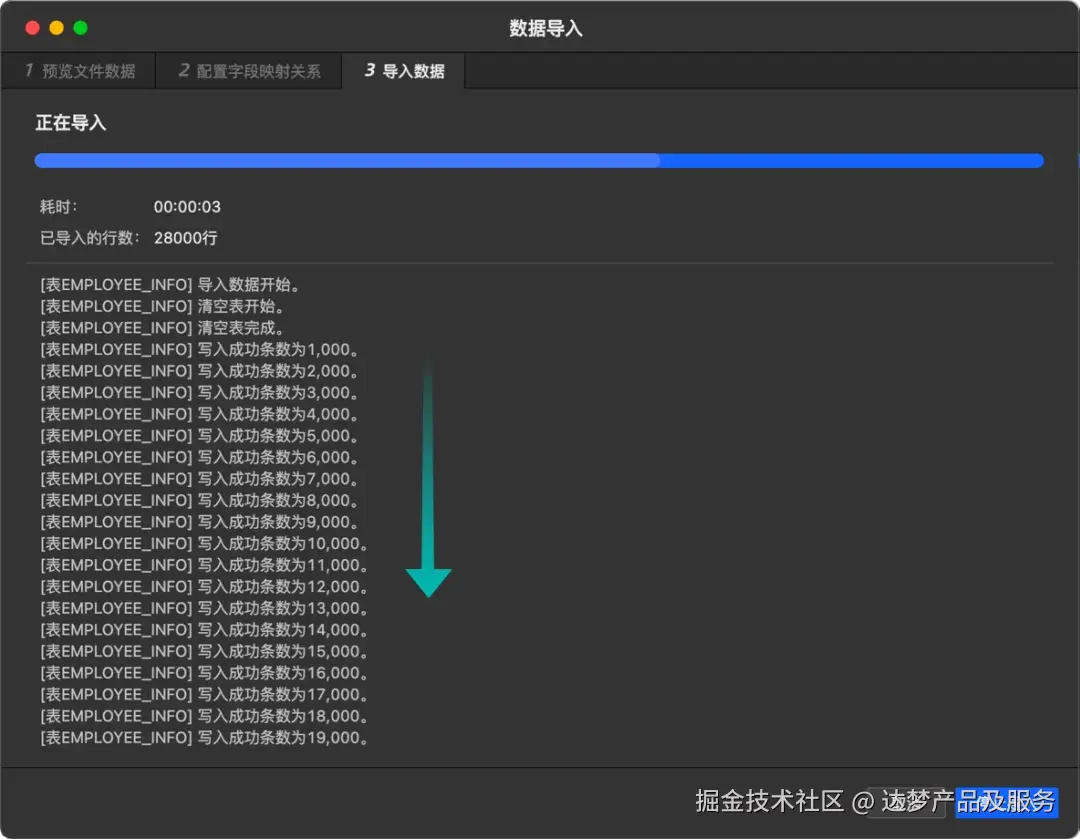Select the 导入数据 tab
Screen dimensions: 1080x839
coord(403,70)
